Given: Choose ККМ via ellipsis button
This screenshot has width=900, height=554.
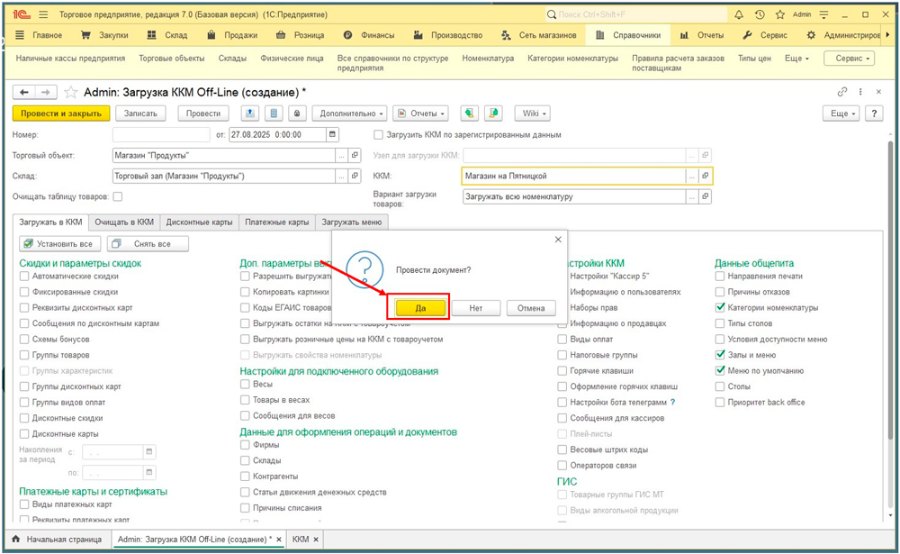Looking at the screenshot, I should tap(692, 176).
